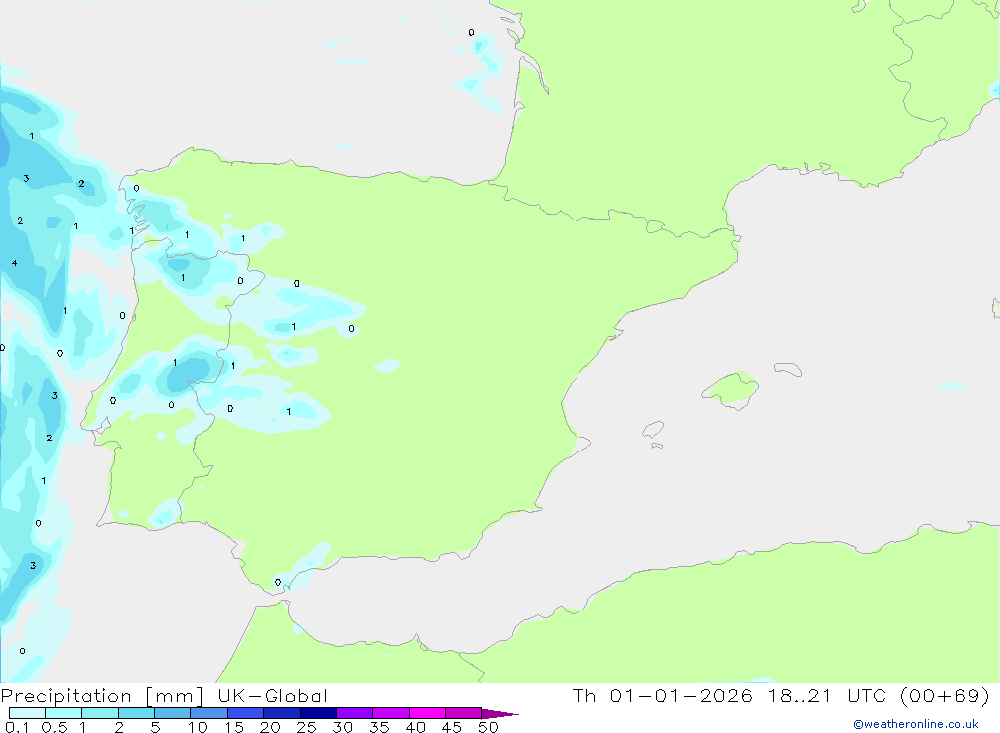
Task: Select the '50' legend scale label
Action: tap(488, 727)
